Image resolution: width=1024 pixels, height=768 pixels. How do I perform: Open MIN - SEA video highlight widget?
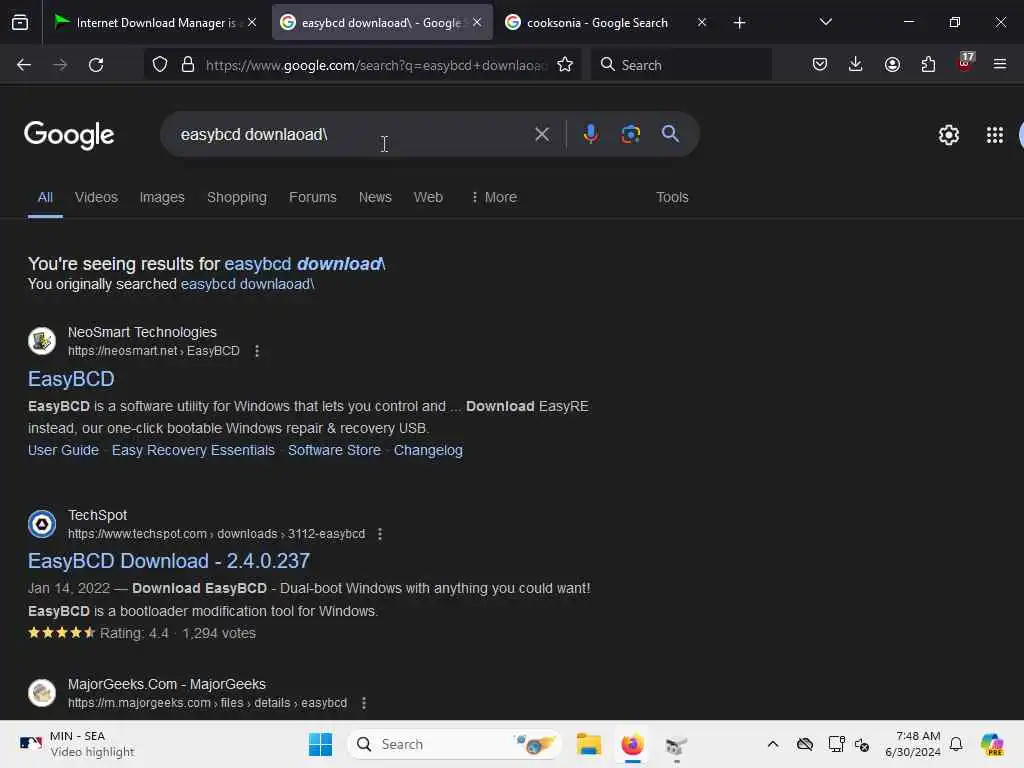(x=77, y=744)
